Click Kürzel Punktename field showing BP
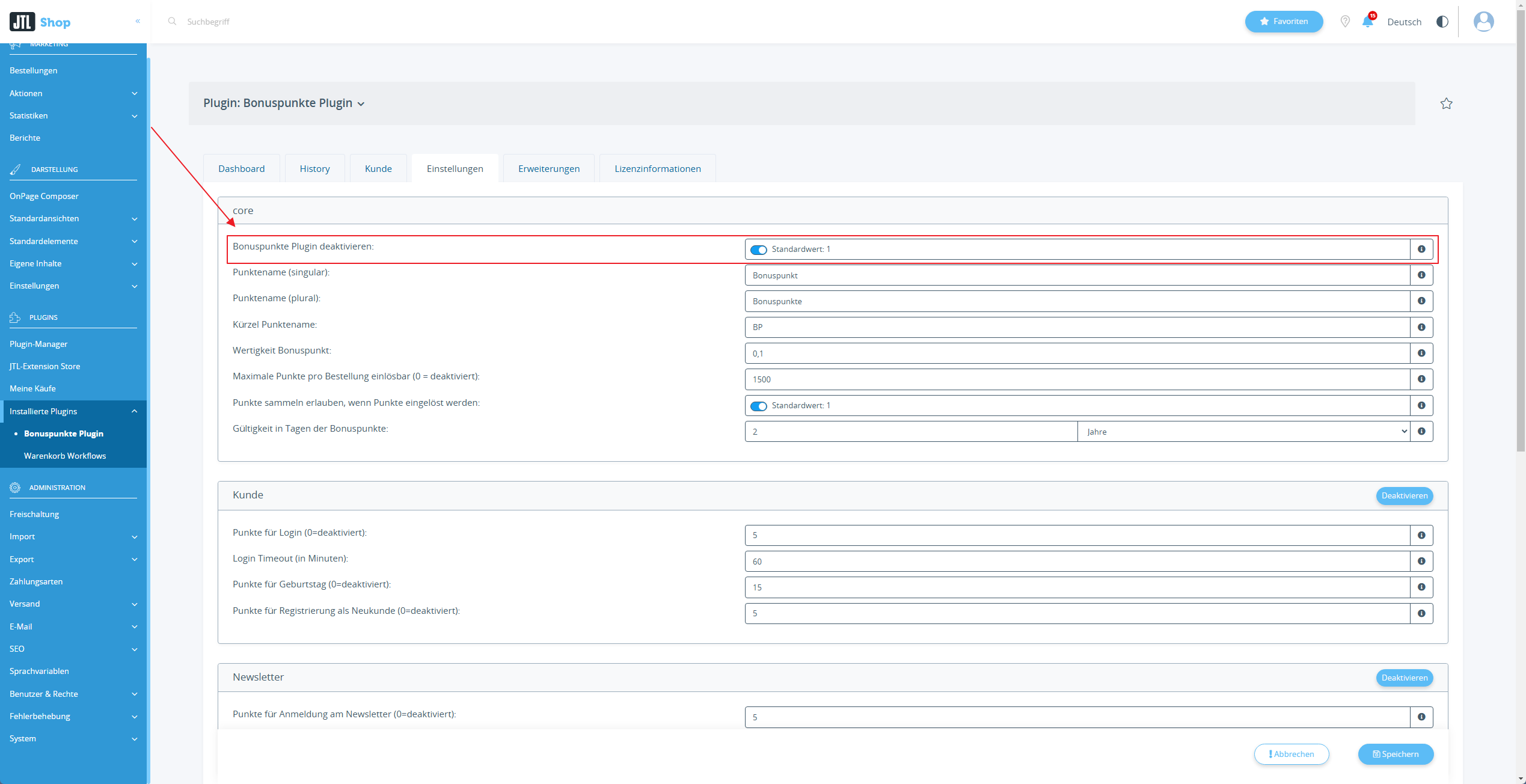Viewport: 1526px width, 784px height. (1077, 327)
